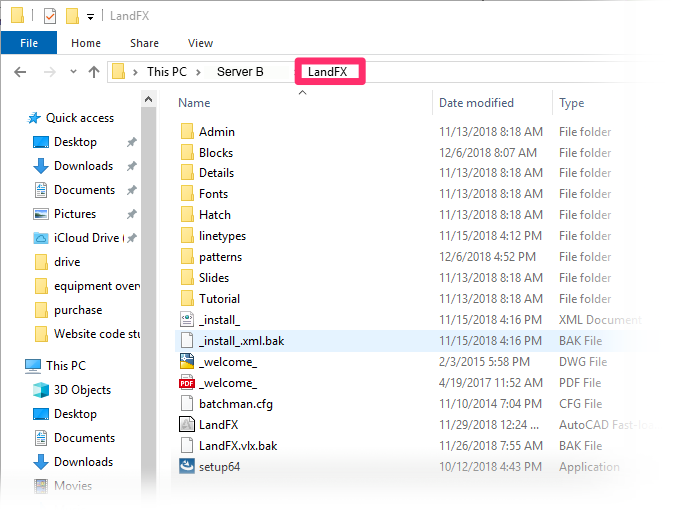Screen dimensions: 693x517
Task: Select the LandFX.vlx.bak file icon
Action: click(187, 445)
